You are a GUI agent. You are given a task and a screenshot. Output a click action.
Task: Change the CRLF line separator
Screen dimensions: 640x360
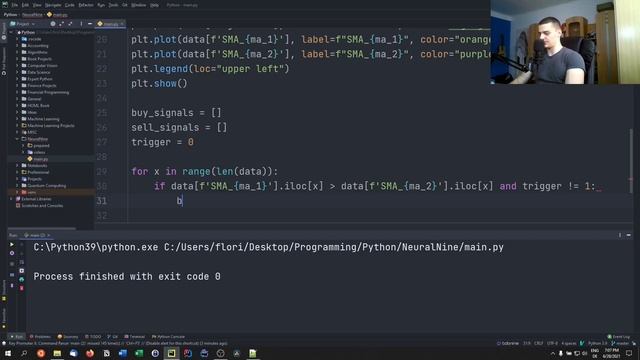pos(539,344)
